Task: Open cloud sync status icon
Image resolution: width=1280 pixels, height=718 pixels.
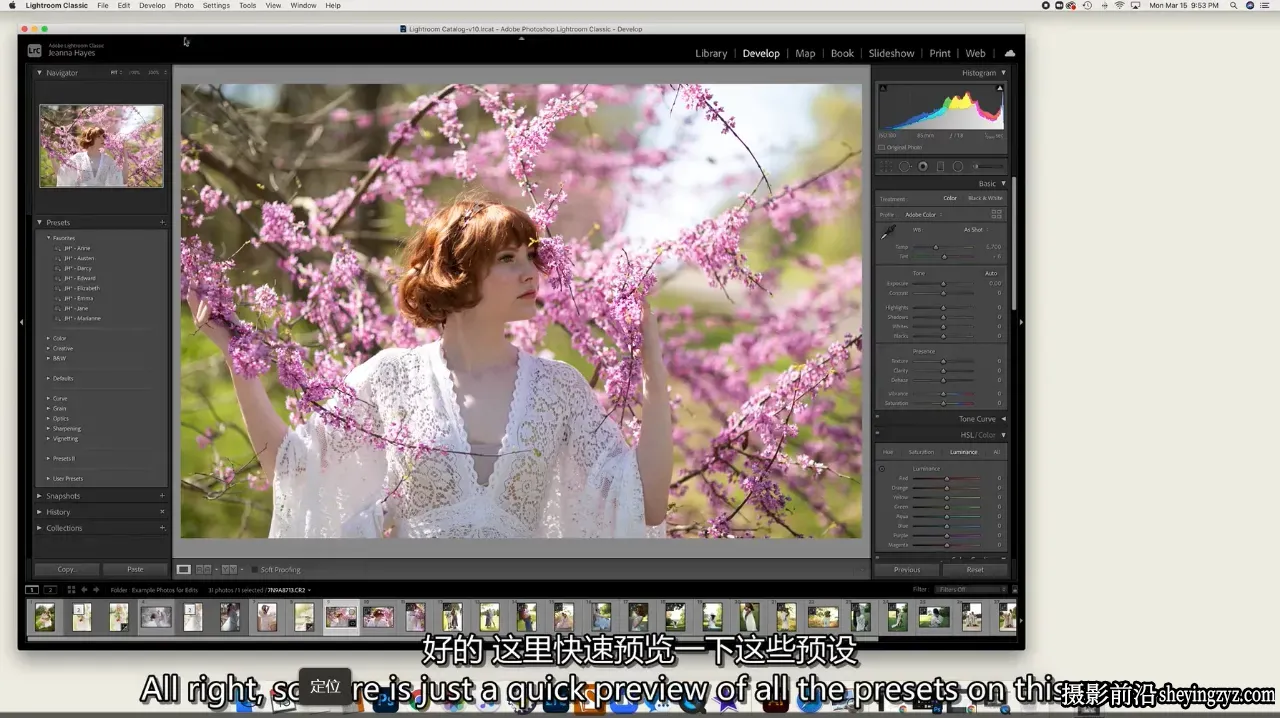Action: click(x=1009, y=53)
